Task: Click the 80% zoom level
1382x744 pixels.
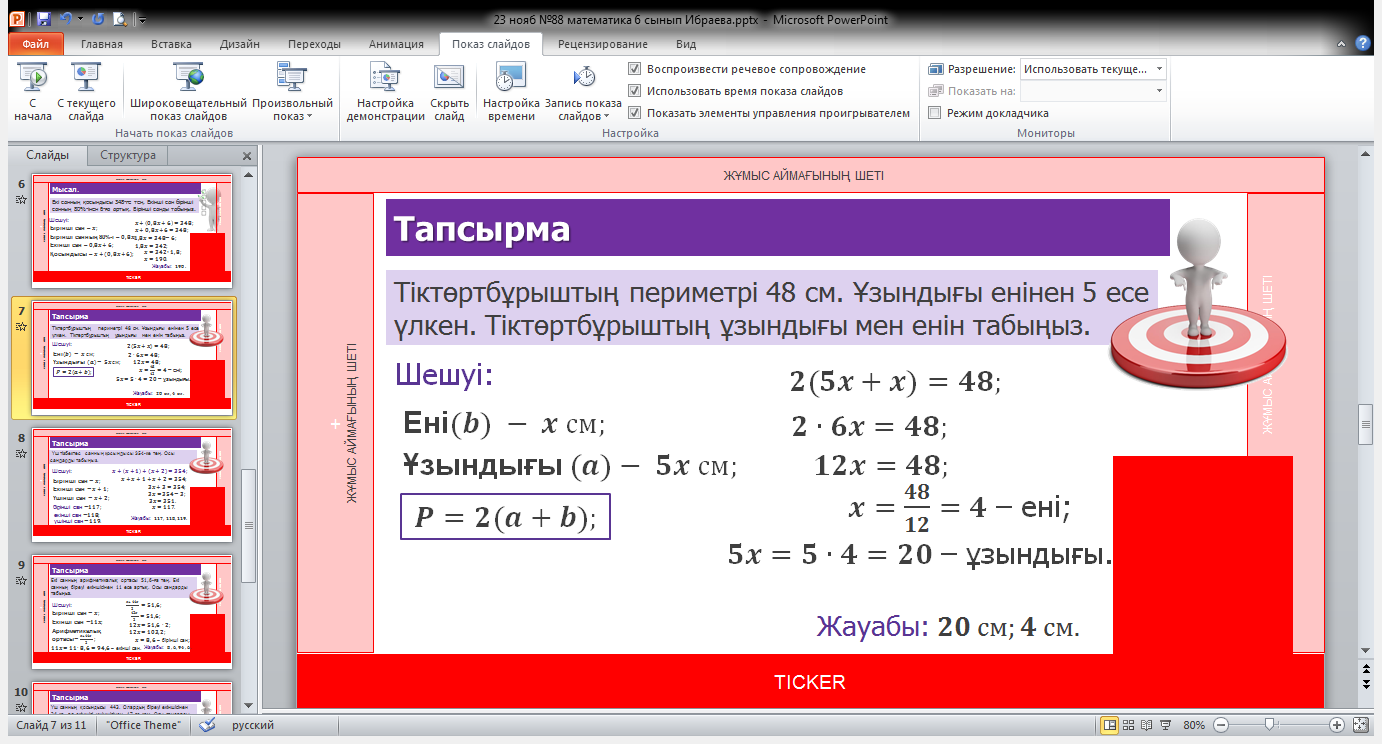Action: click(x=1194, y=725)
